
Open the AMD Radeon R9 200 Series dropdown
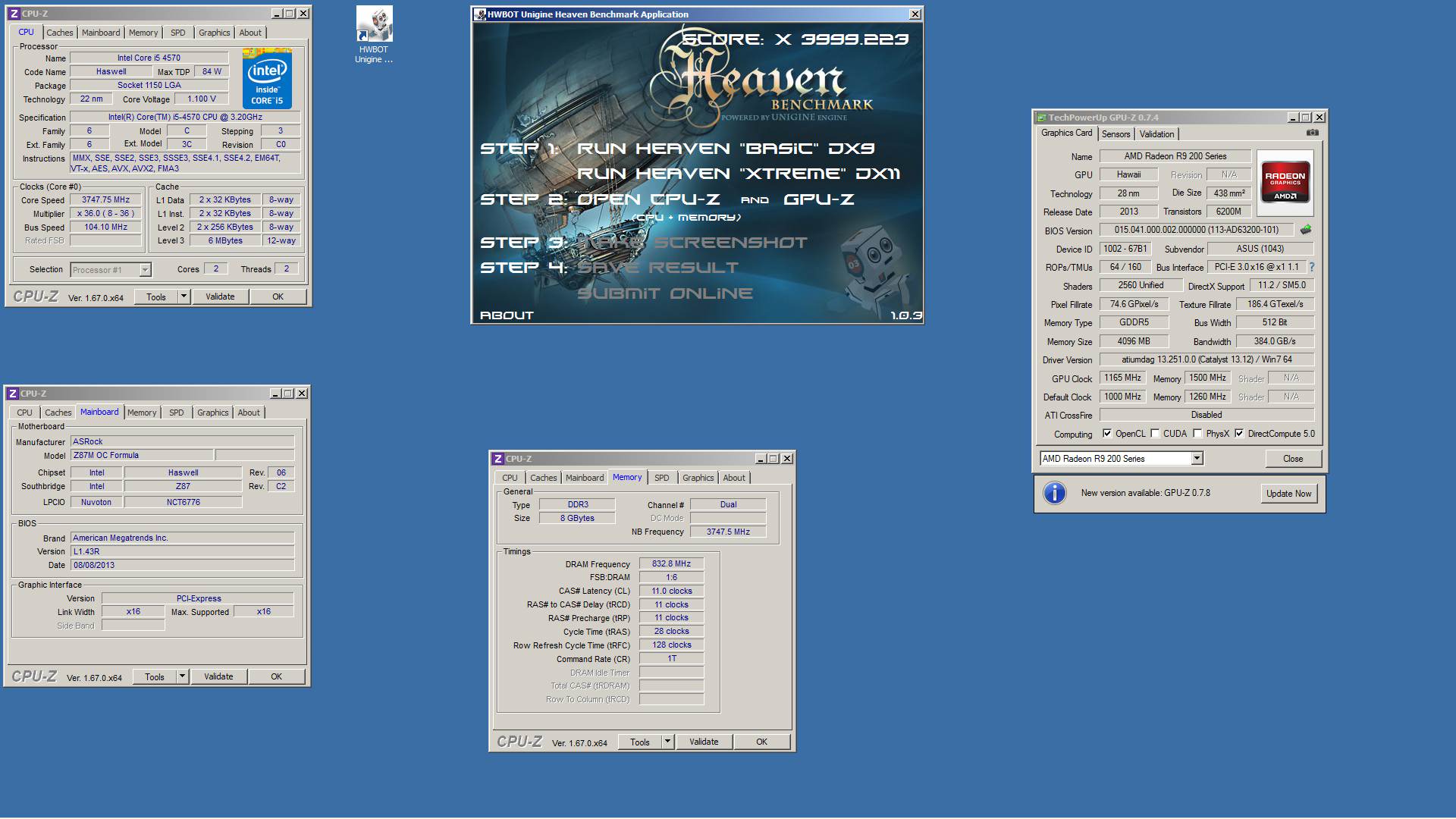1196,459
